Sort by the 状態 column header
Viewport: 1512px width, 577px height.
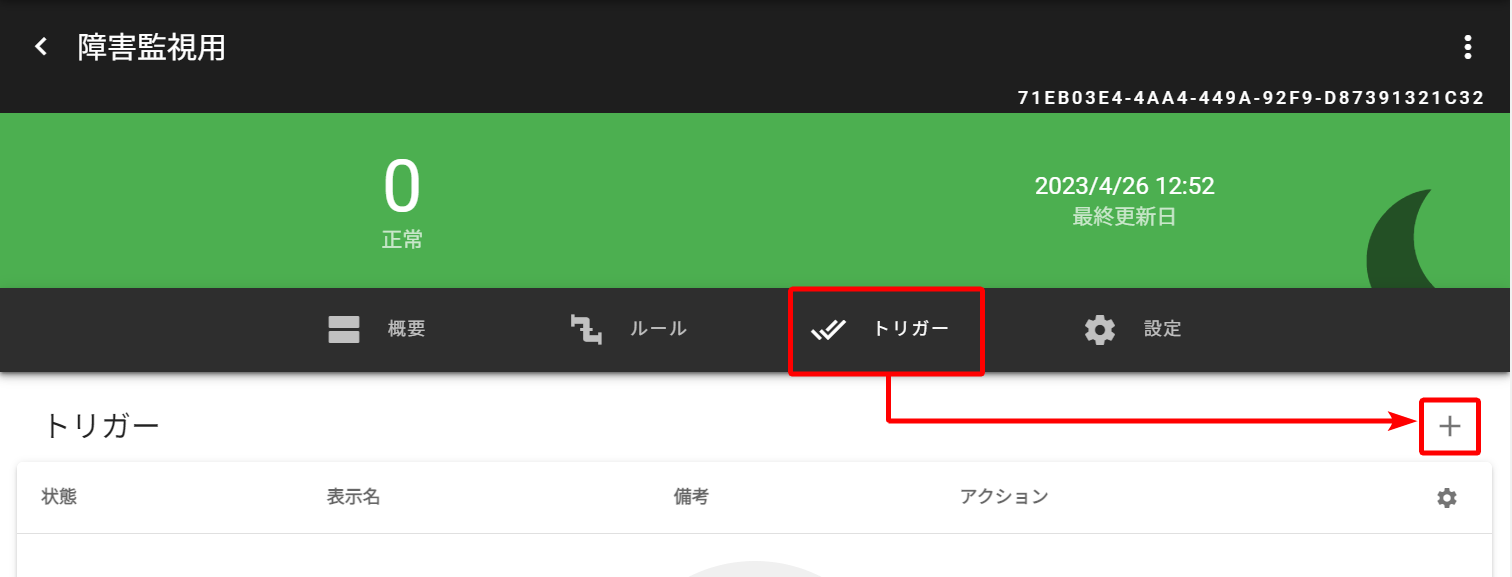(x=59, y=497)
